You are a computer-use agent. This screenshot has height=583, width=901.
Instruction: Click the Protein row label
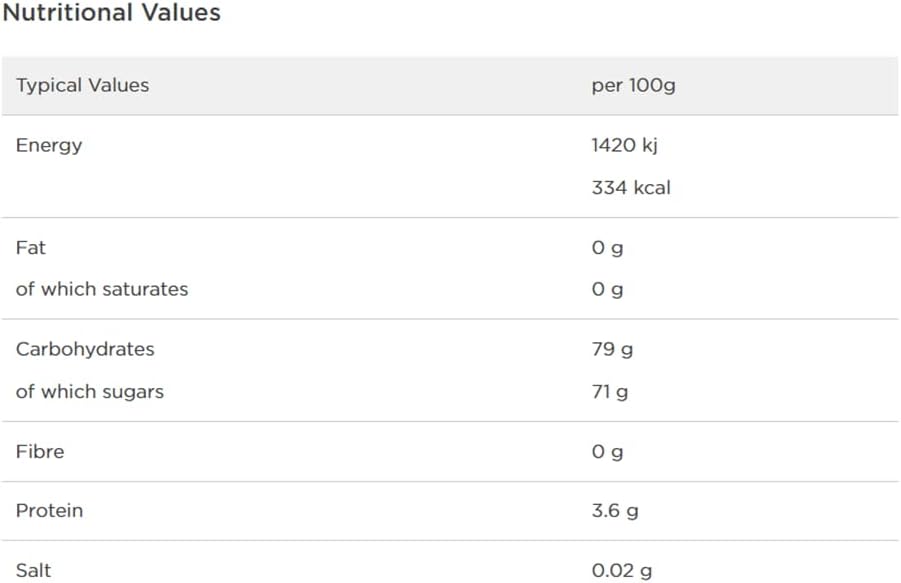click(49, 510)
